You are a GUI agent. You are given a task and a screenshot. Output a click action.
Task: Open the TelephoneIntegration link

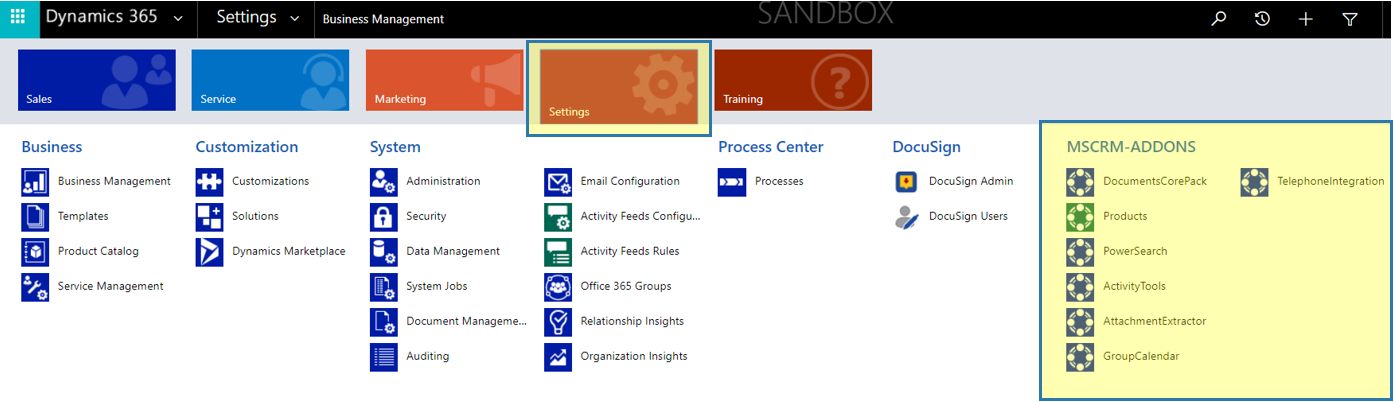[x=1330, y=182]
